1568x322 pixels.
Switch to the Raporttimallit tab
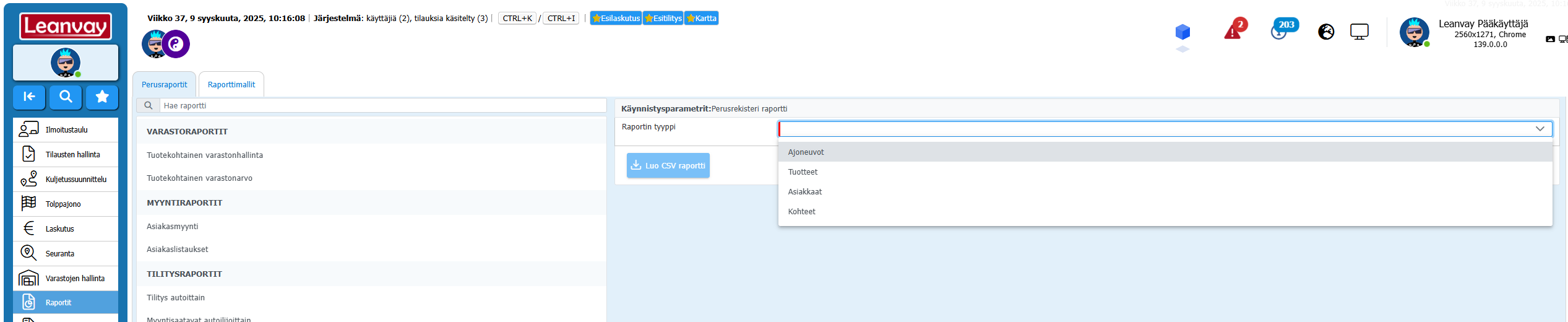(231, 85)
